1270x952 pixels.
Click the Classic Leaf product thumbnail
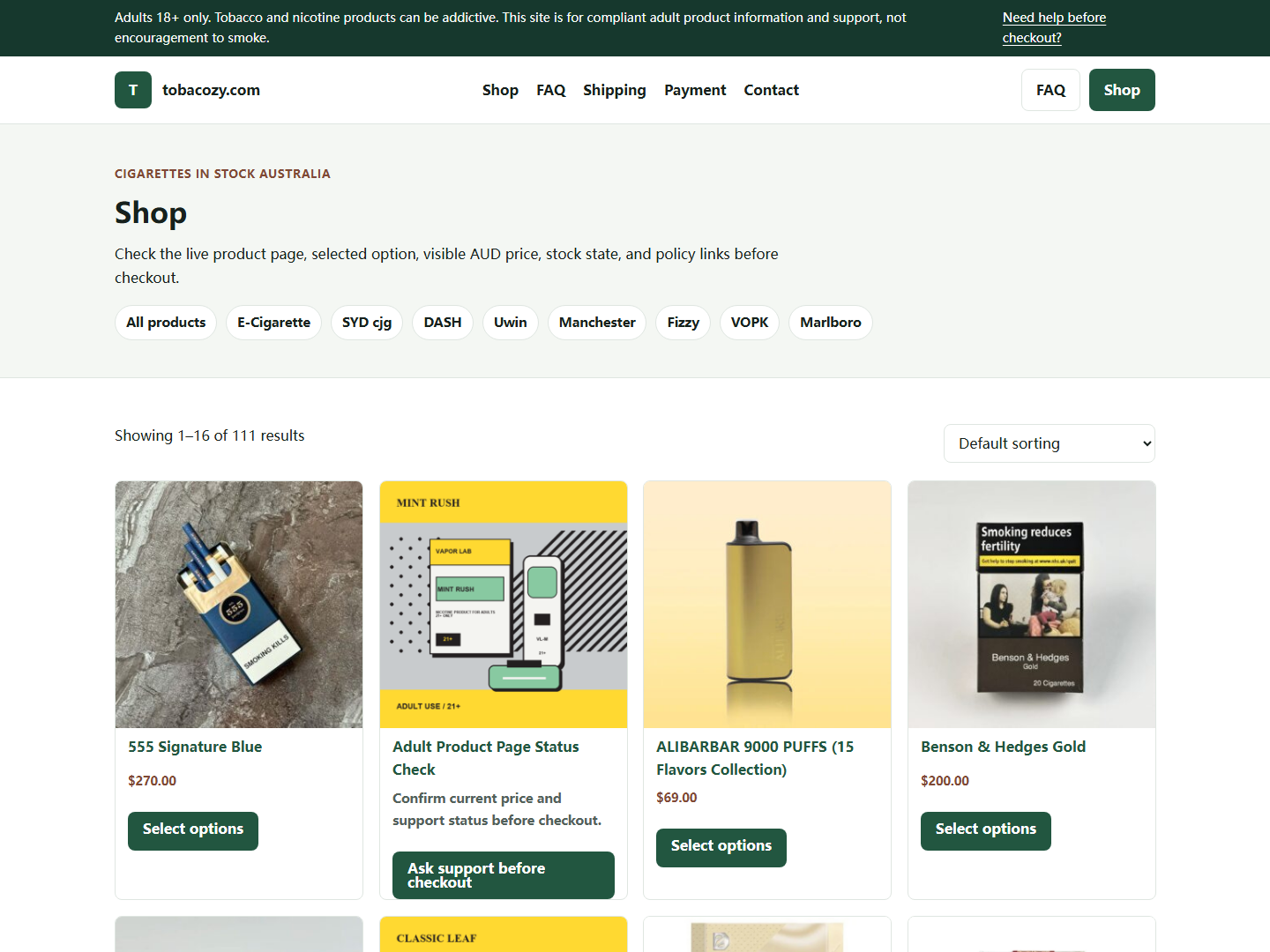tap(504, 934)
